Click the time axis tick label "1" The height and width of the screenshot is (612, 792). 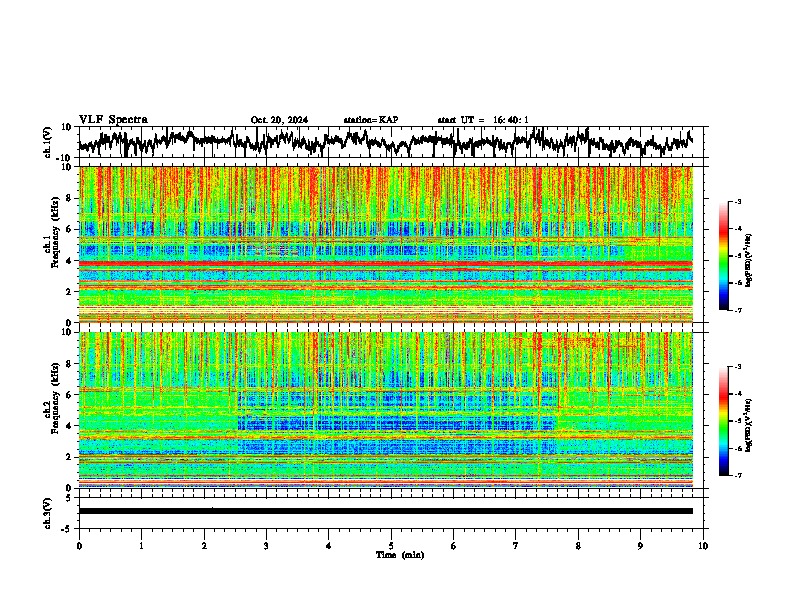pos(141,546)
